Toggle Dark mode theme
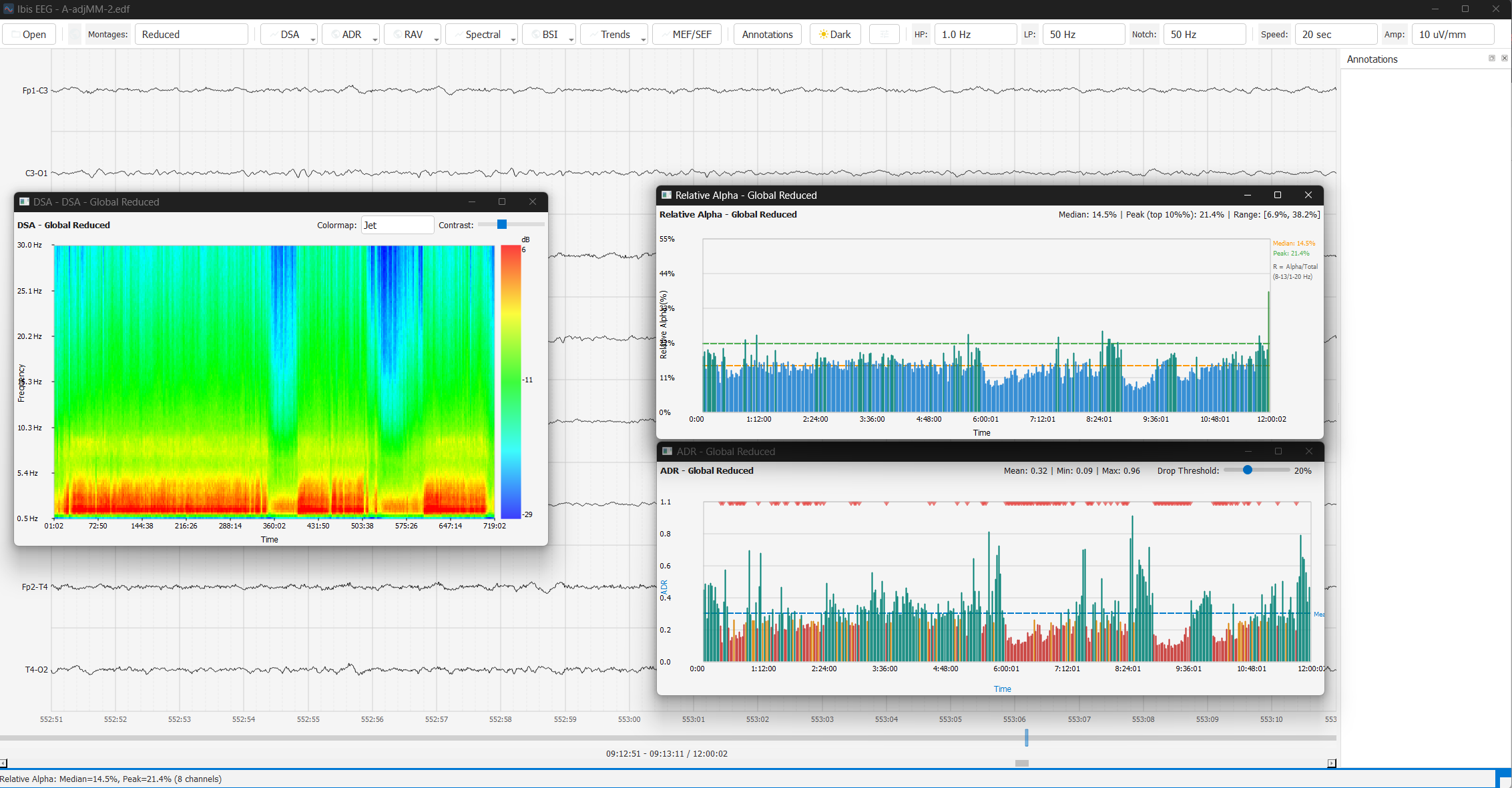 [x=834, y=34]
